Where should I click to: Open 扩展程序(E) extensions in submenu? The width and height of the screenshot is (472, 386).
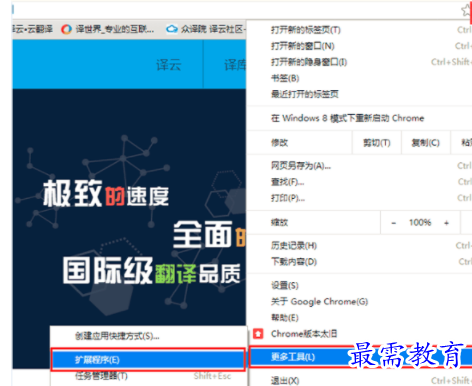(x=148, y=360)
